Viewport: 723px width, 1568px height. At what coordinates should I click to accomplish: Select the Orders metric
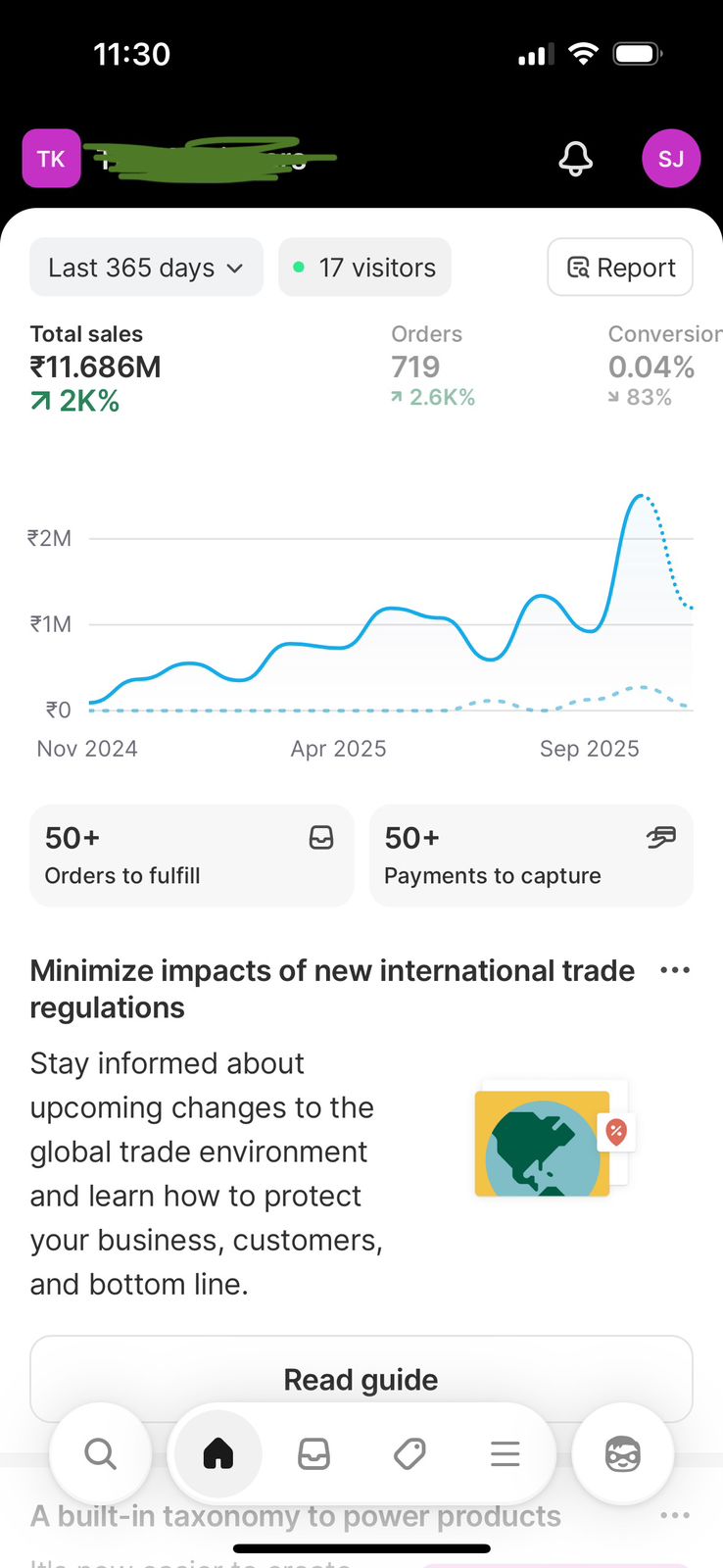click(432, 367)
